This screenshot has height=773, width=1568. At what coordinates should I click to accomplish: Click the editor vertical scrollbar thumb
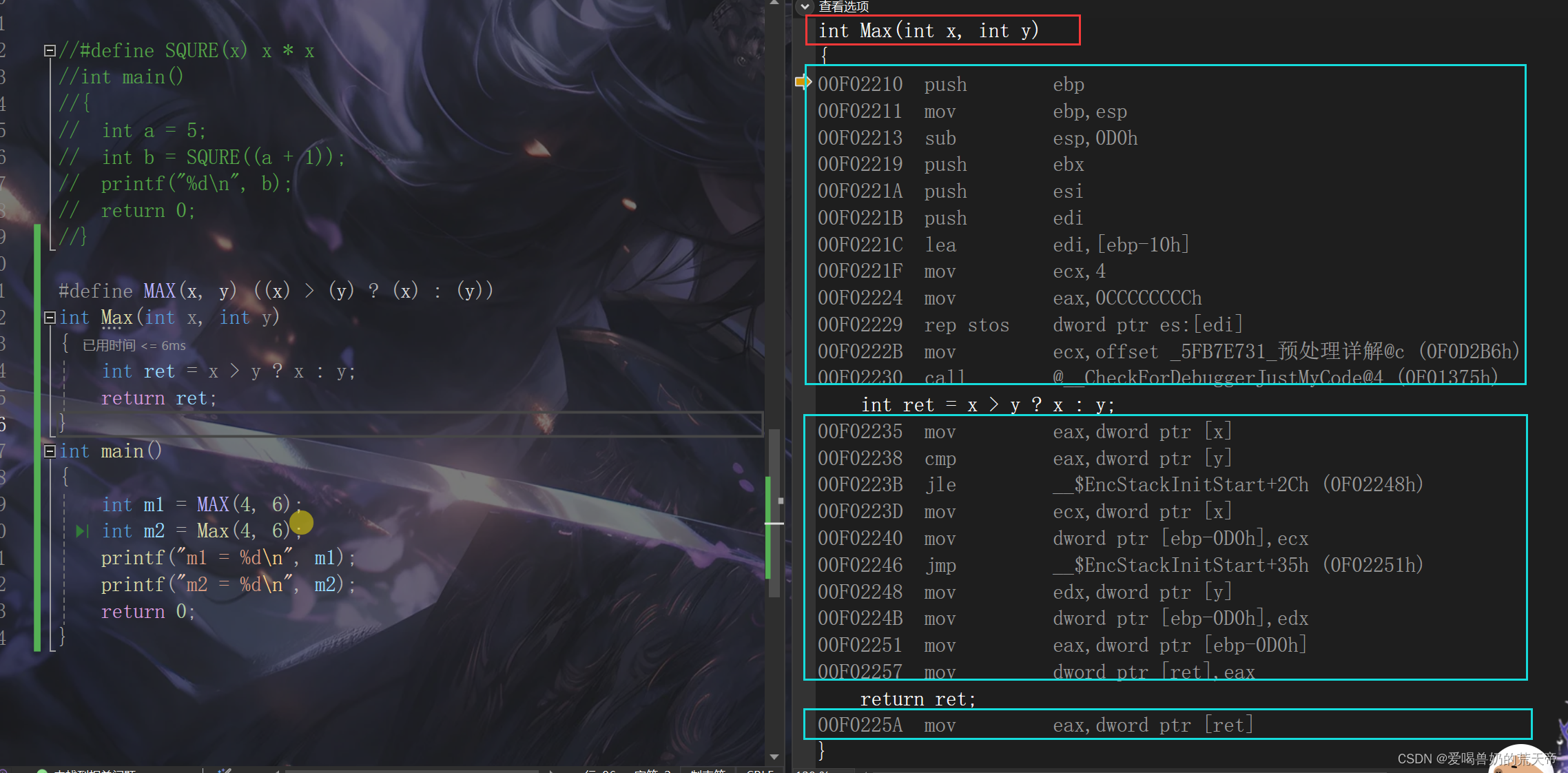pyautogui.click(x=774, y=513)
